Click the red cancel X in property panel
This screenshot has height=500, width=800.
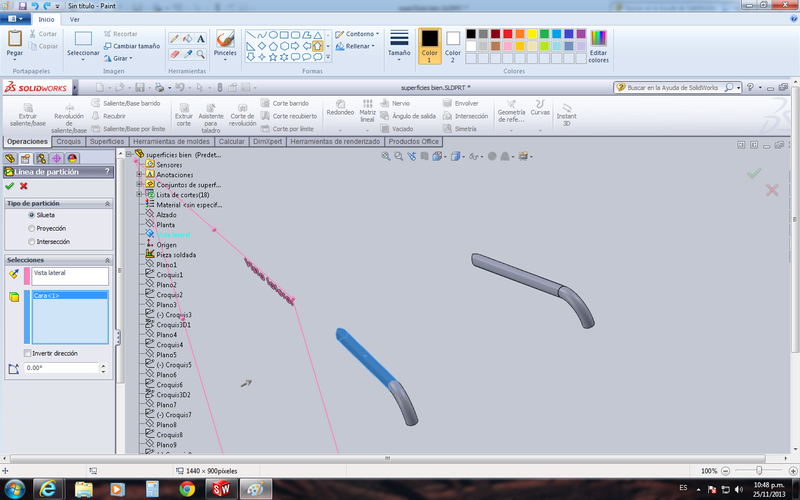tap(23, 186)
